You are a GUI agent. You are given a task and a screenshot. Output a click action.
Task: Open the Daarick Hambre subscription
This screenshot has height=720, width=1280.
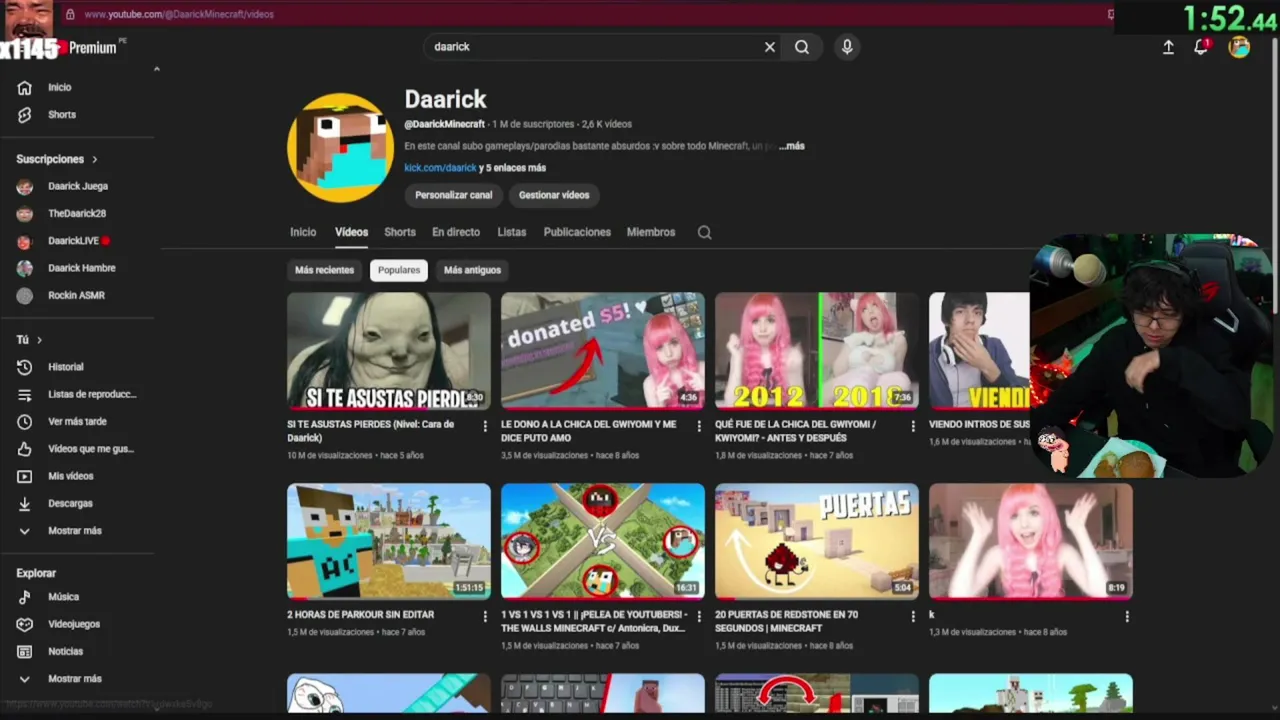pos(81,268)
